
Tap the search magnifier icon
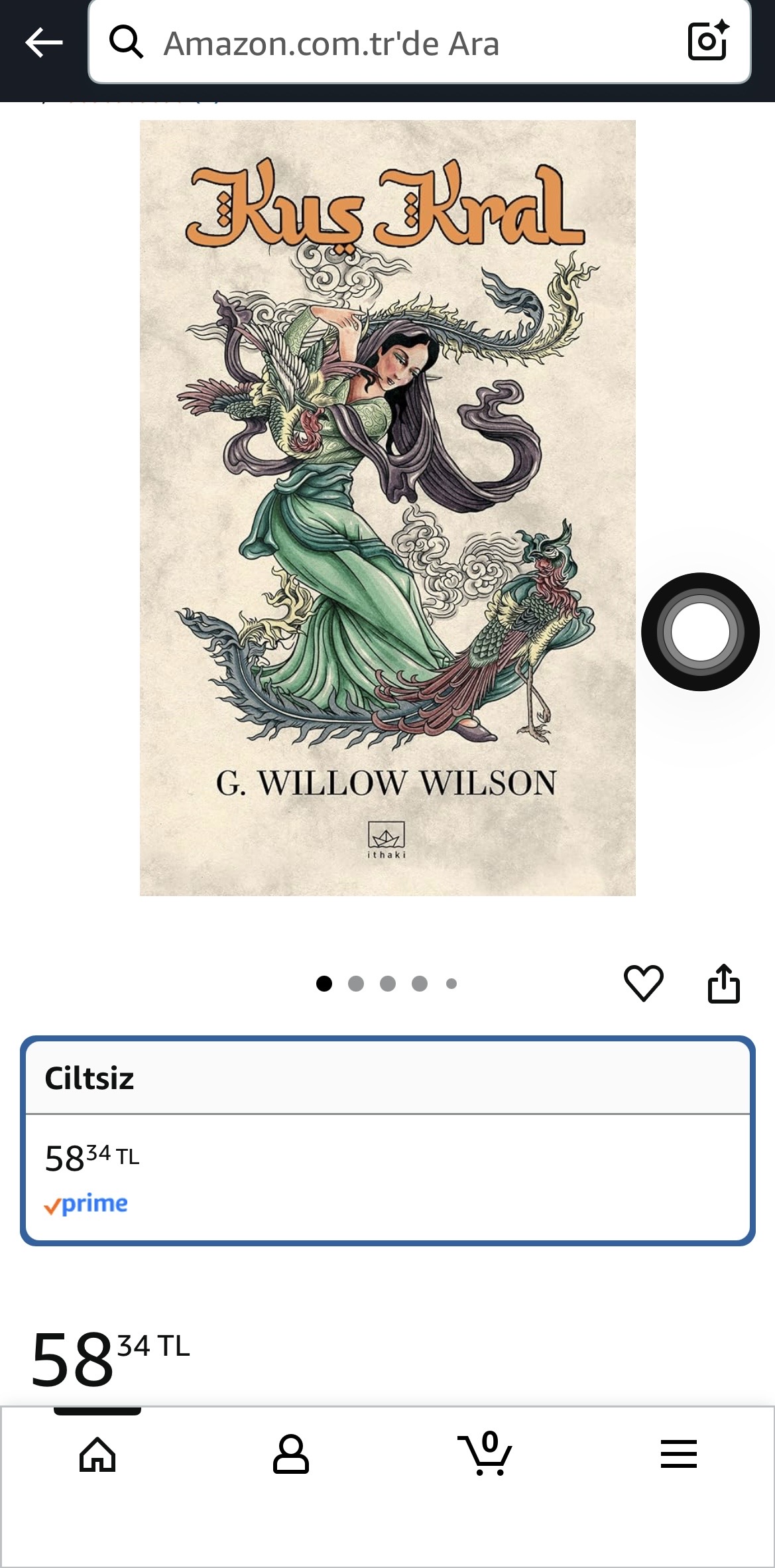coord(126,42)
